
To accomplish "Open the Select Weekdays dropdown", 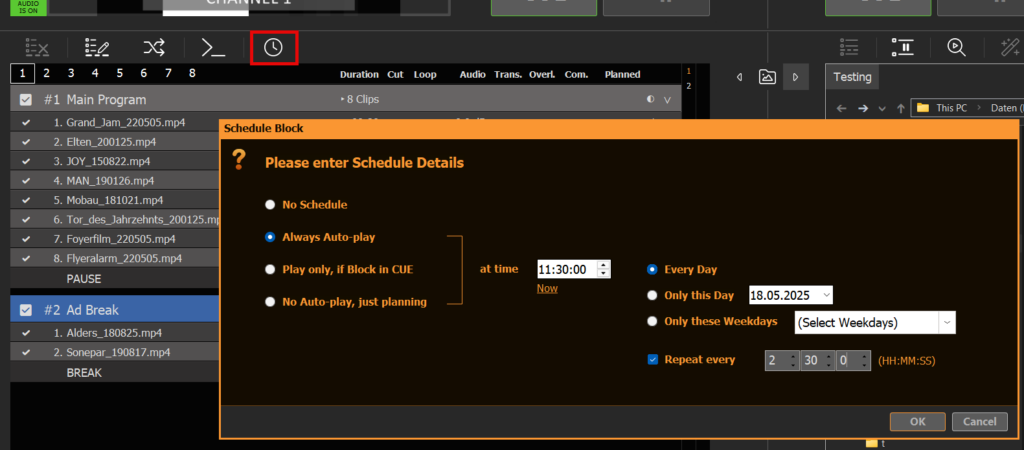I will coord(874,323).
